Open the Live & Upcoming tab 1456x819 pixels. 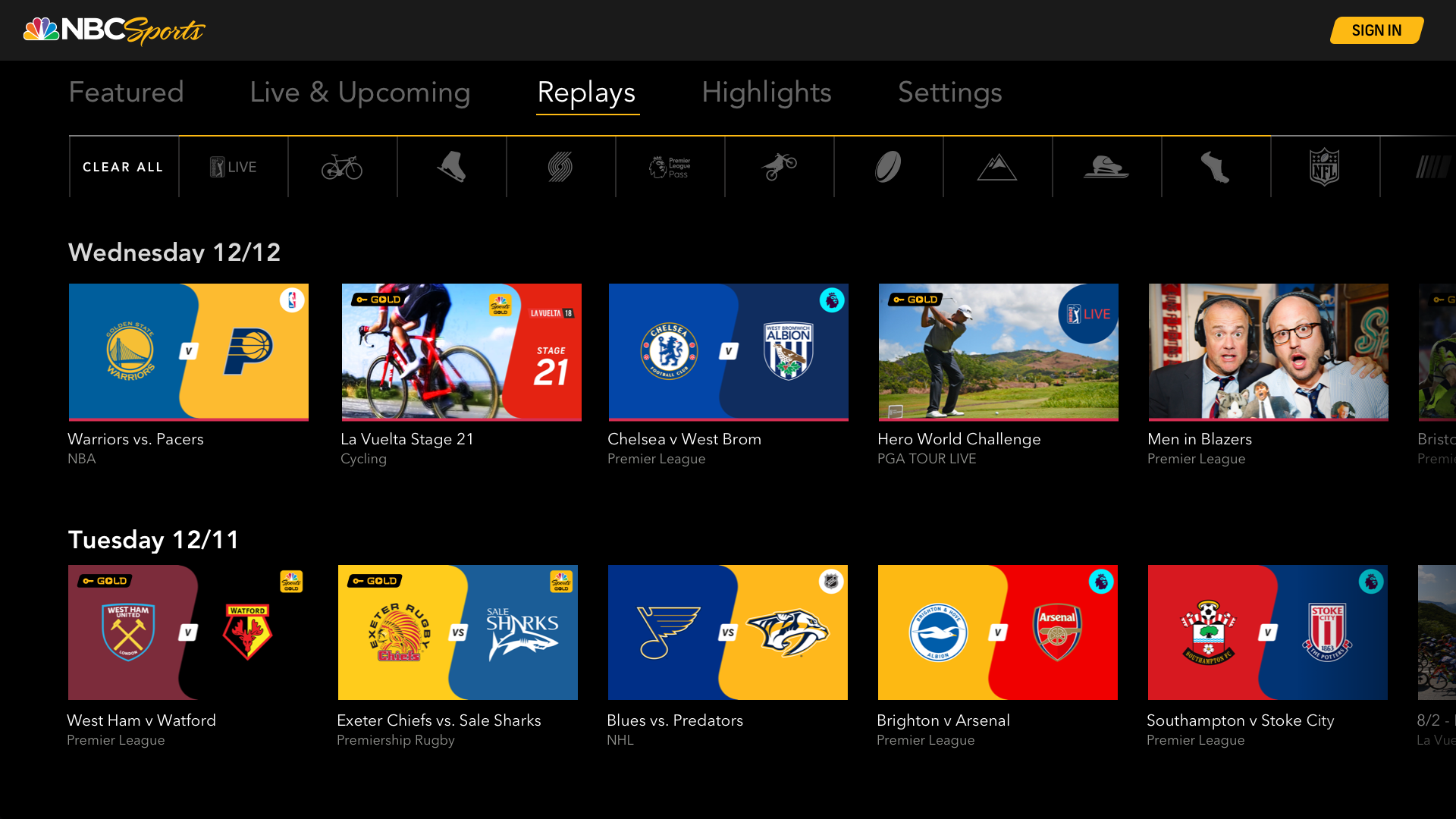[359, 93]
